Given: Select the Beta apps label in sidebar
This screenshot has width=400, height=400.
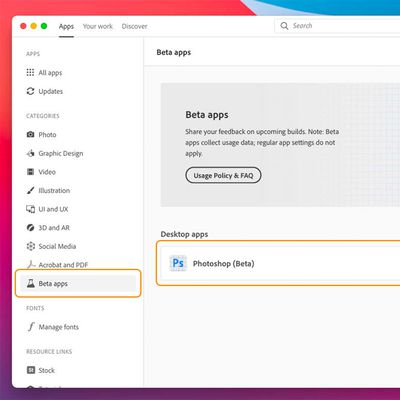Looking at the screenshot, I should coord(53,284).
